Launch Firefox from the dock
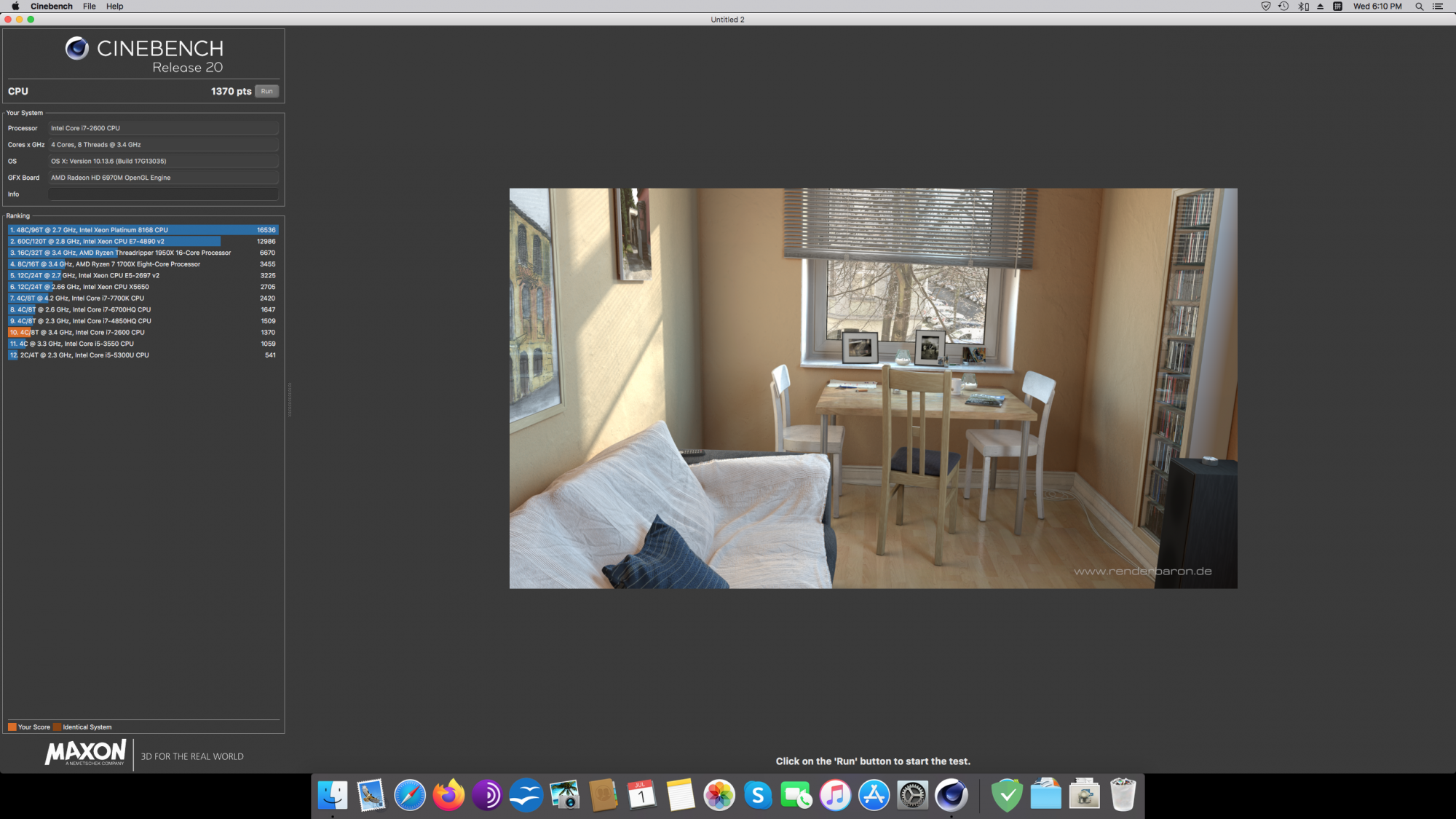 (x=448, y=795)
